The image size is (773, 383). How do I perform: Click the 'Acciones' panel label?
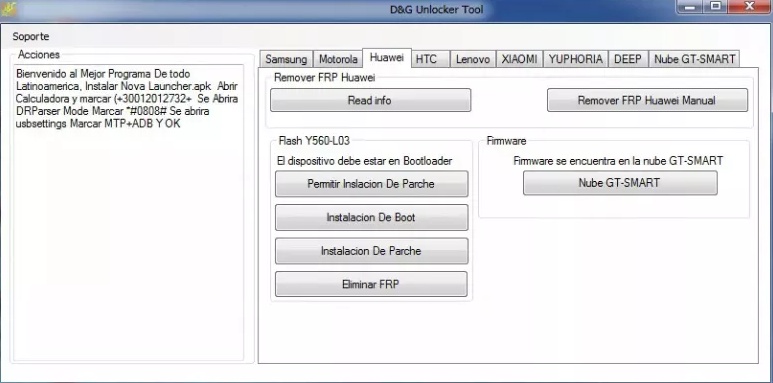click(39, 55)
